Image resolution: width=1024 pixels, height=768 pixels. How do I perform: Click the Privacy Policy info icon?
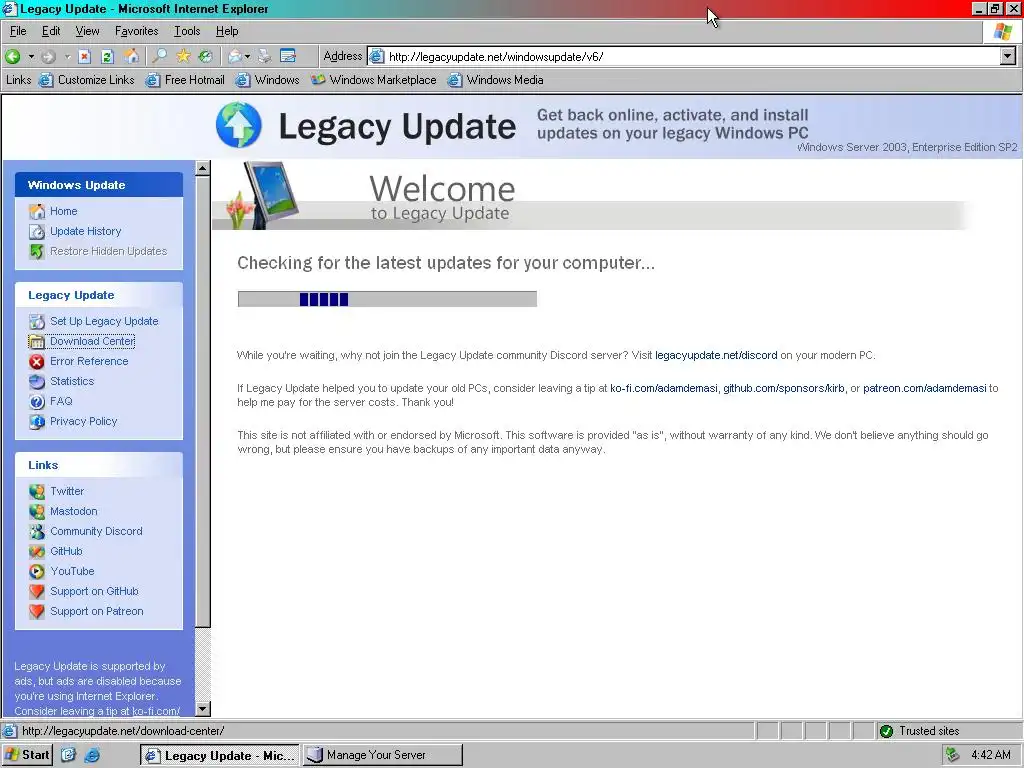tap(37, 421)
